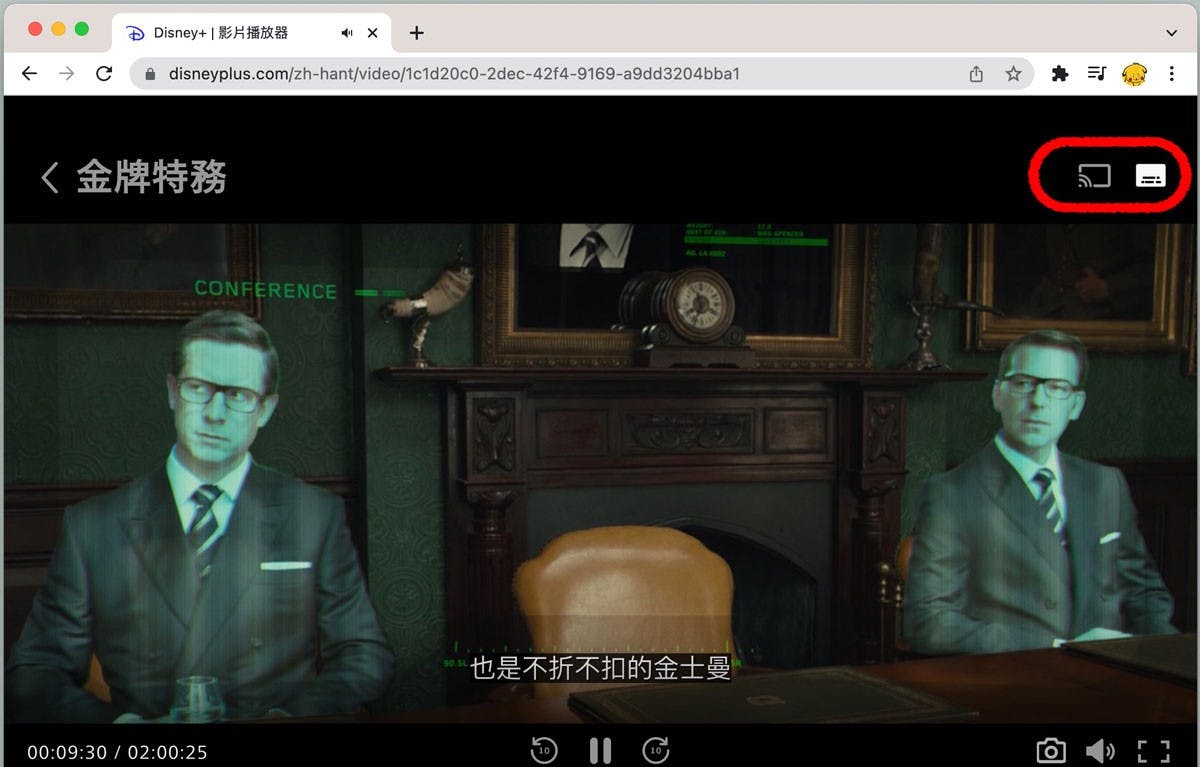Open the Chrome extensions puzzle icon
Viewport: 1200px width, 767px height.
[1060, 73]
